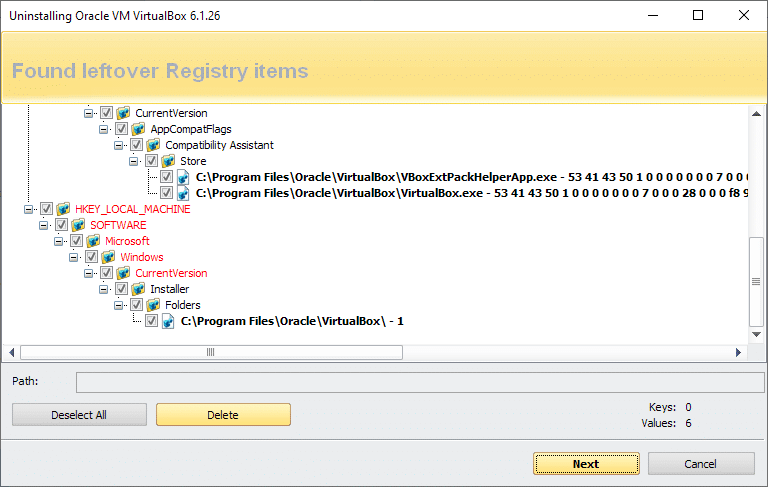Screen dimensions: 768x487
Task: Select C:\Program Files\Oracle\VirtualBox\ - 1 text
Action: [292, 321]
